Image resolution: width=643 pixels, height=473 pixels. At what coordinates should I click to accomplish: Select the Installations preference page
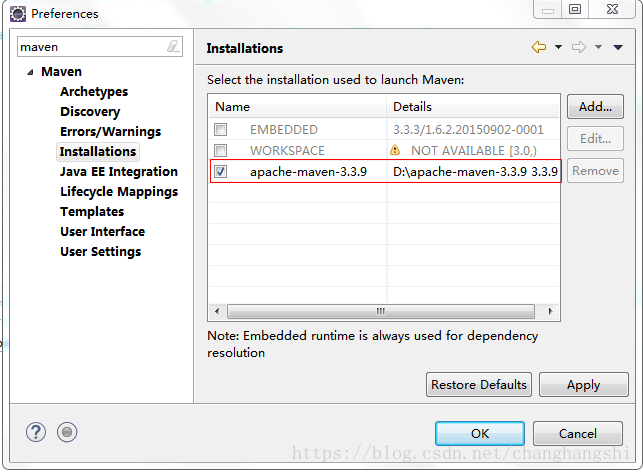click(98, 151)
